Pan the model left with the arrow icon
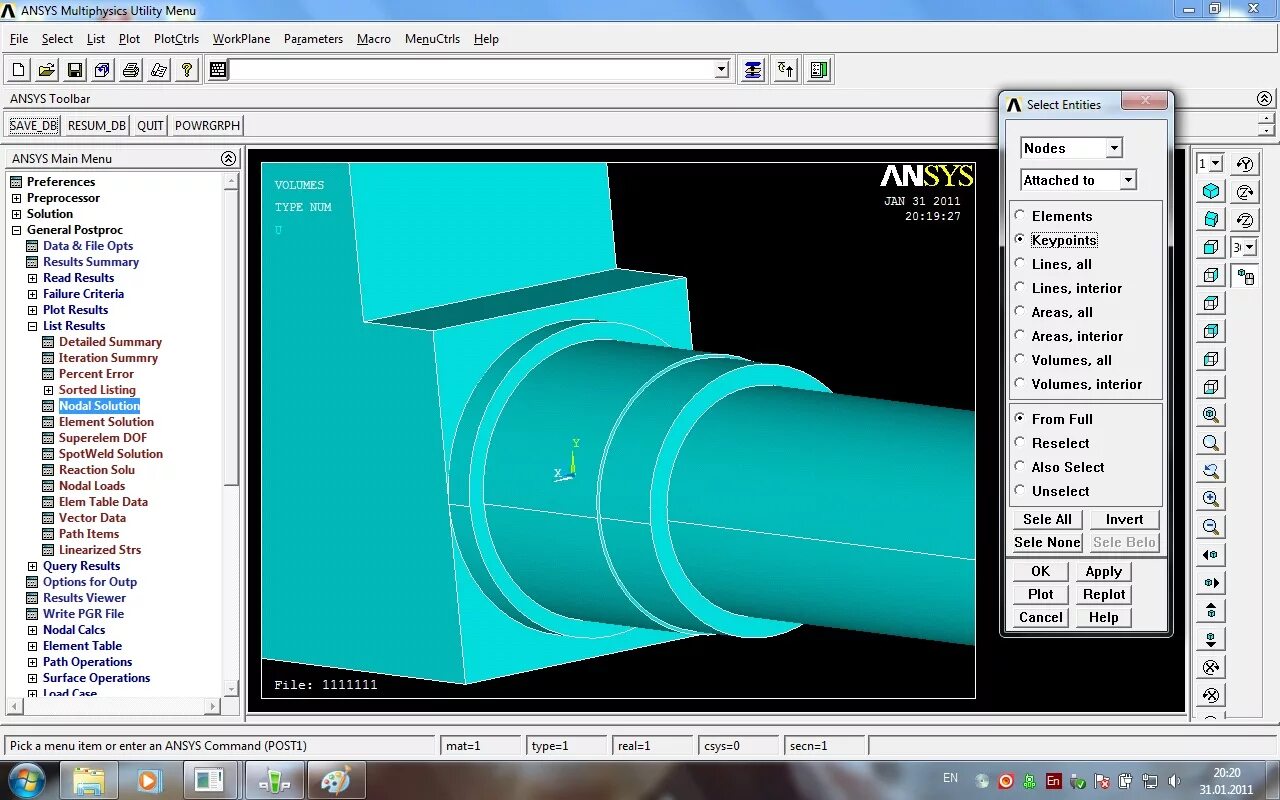This screenshot has width=1280, height=800. coord(1211,555)
